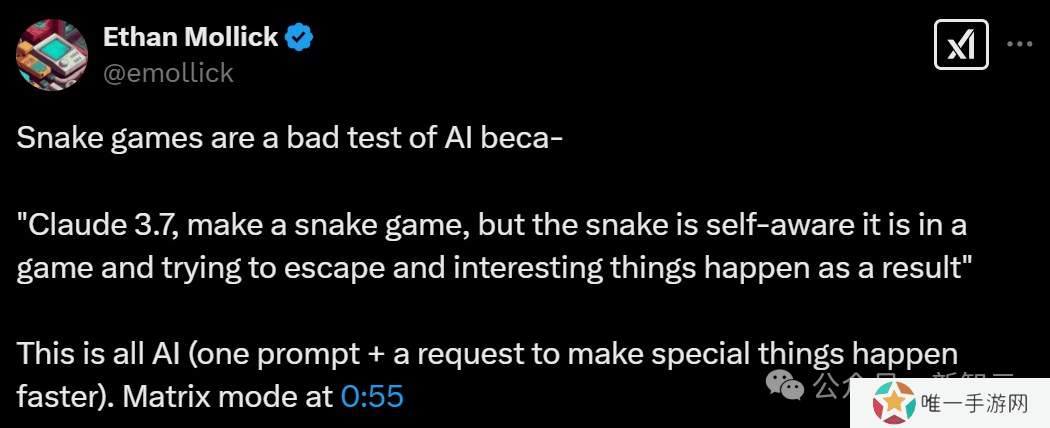Image resolution: width=1050 pixels, height=428 pixels.
Task: Click the WeChat logo watermark icon
Action: point(785,385)
